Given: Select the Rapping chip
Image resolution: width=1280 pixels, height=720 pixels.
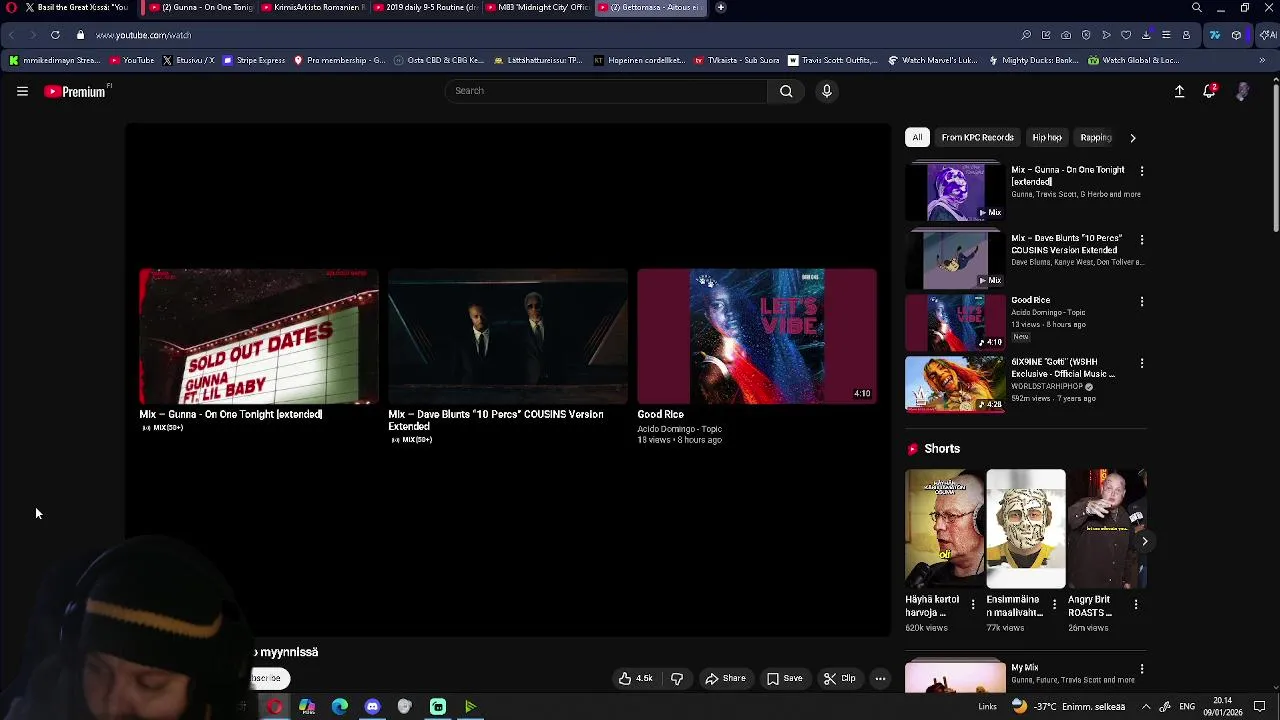Looking at the screenshot, I should (1096, 138).
